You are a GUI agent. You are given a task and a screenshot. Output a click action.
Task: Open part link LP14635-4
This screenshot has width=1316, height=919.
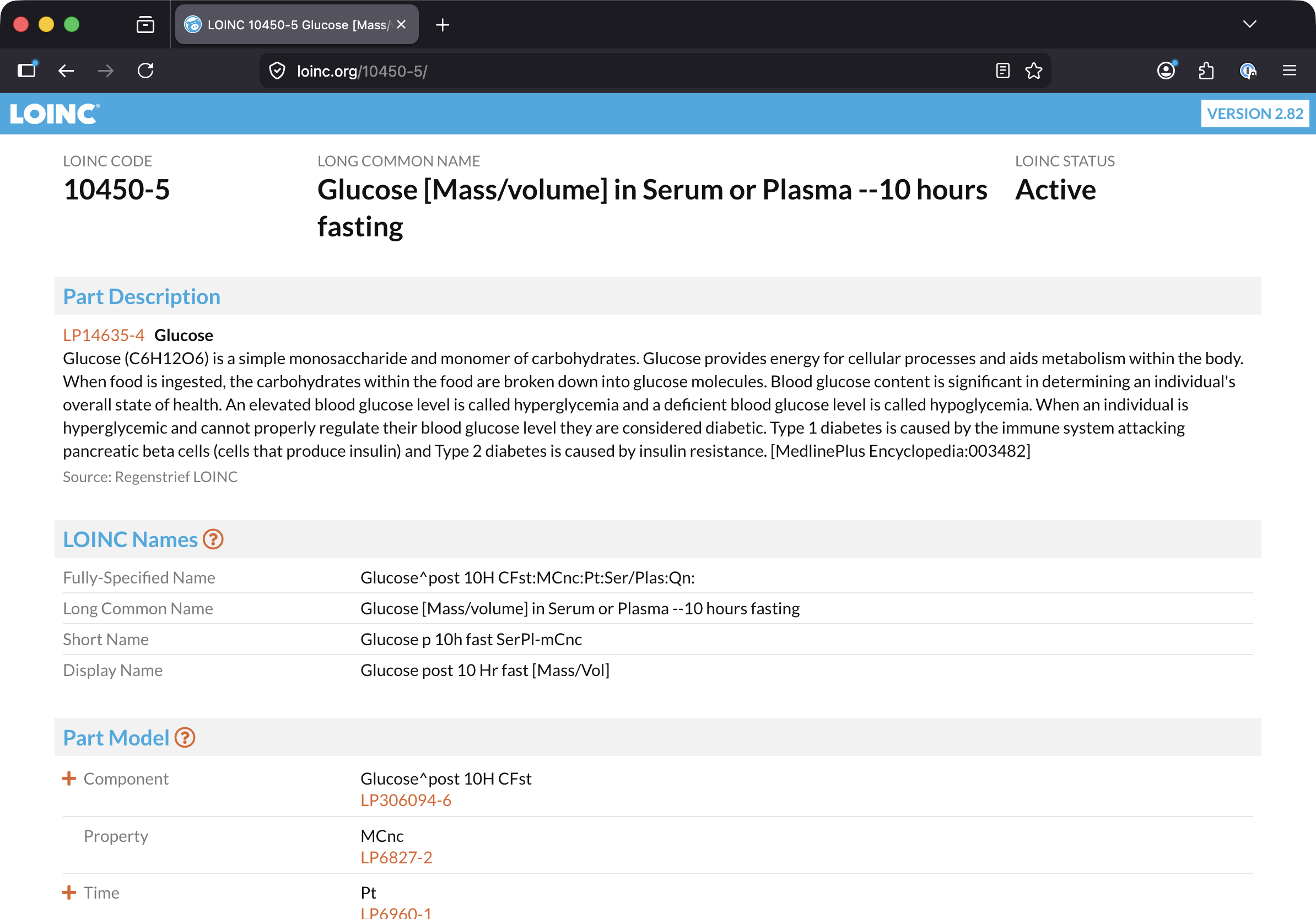104,334
